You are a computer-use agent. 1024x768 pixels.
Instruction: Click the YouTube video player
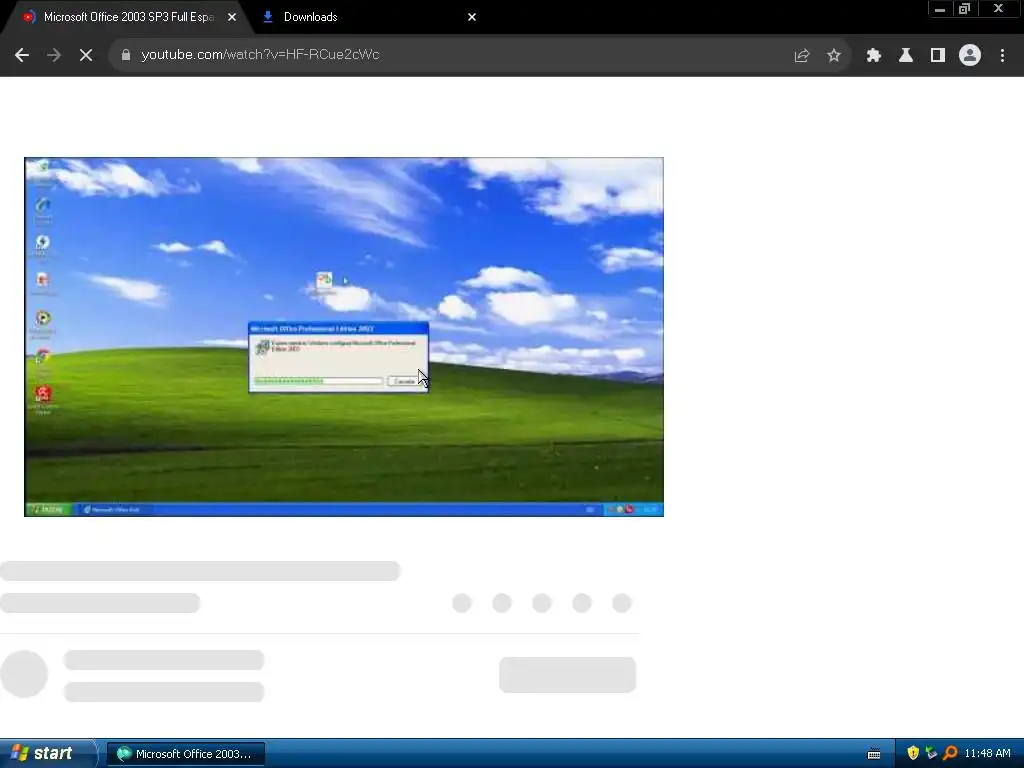[x=344, y=337]
